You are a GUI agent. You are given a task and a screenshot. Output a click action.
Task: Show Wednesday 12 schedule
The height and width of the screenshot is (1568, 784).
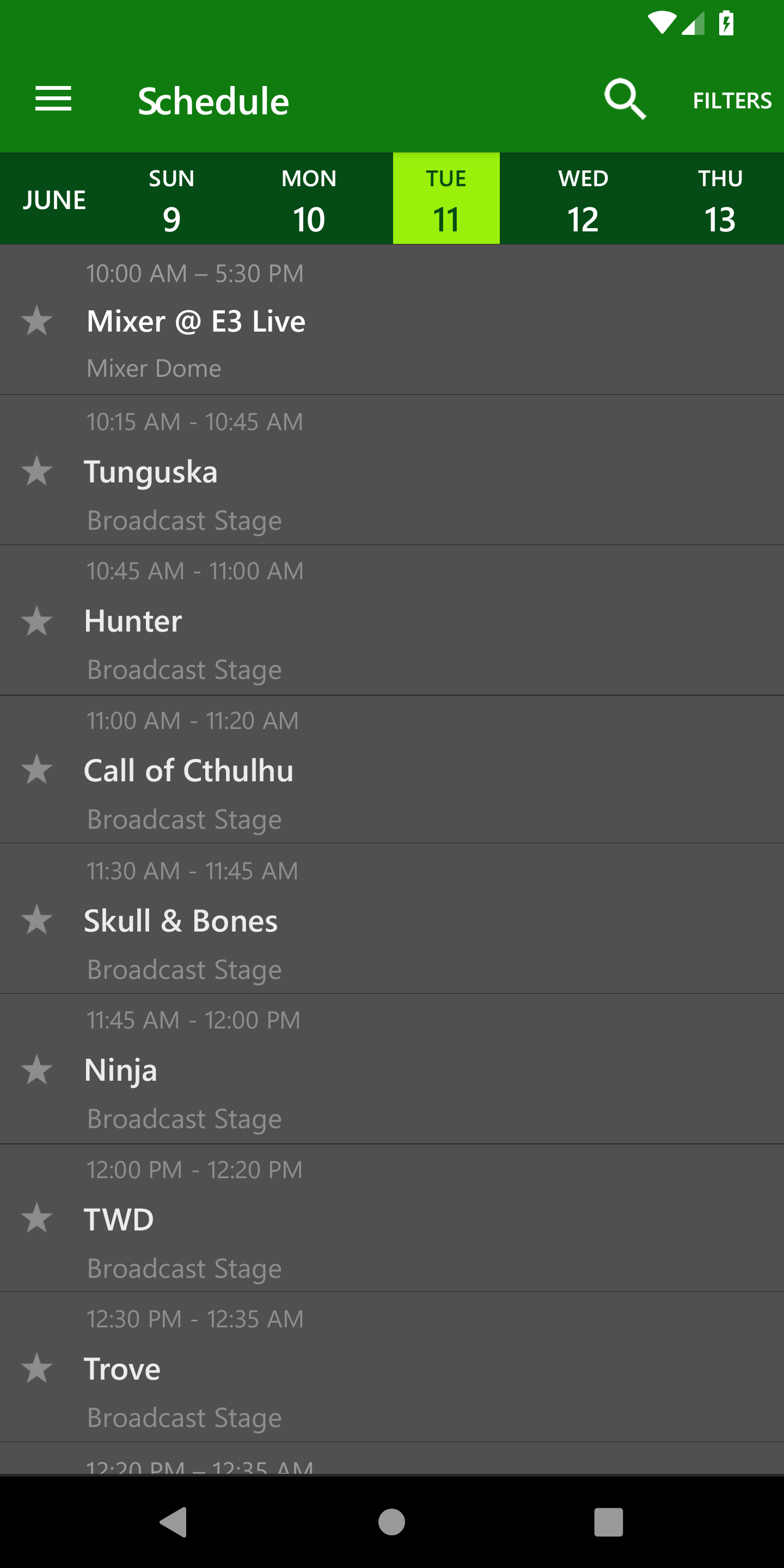coord(583,199)
